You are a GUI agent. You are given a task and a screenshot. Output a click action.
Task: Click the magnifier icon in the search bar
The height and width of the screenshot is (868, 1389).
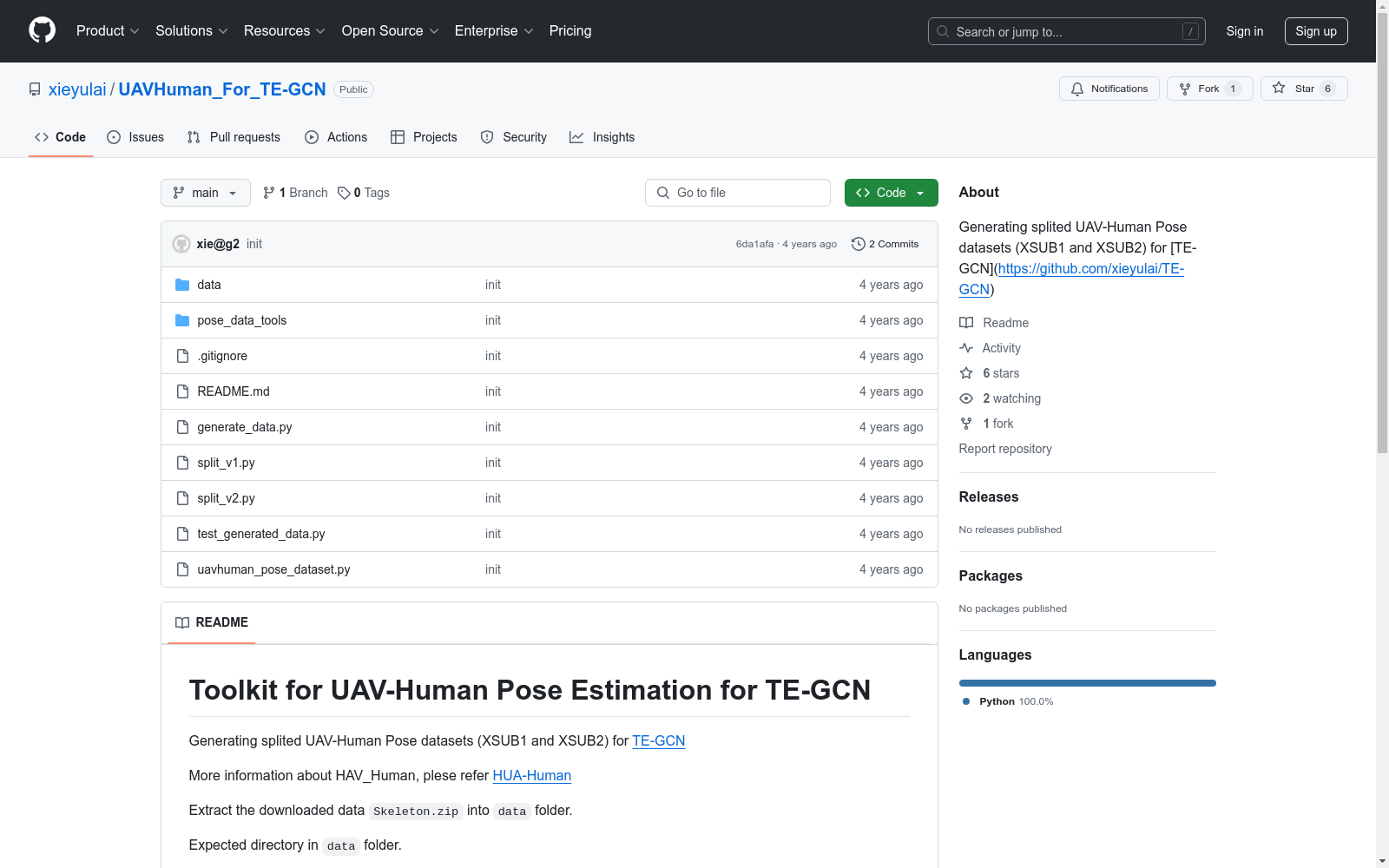coord(943,31)
